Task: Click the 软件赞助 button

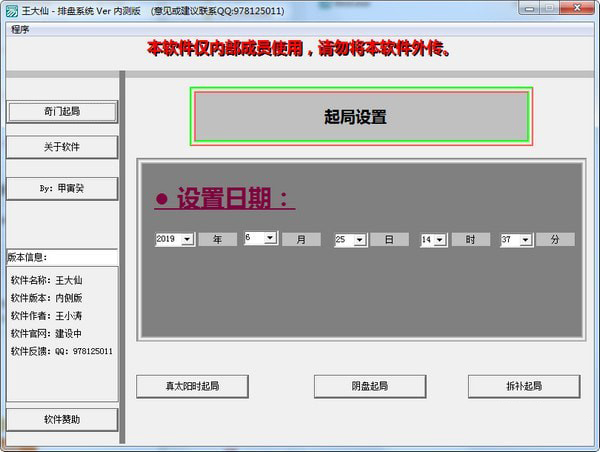Action: (x=62, y=419)
